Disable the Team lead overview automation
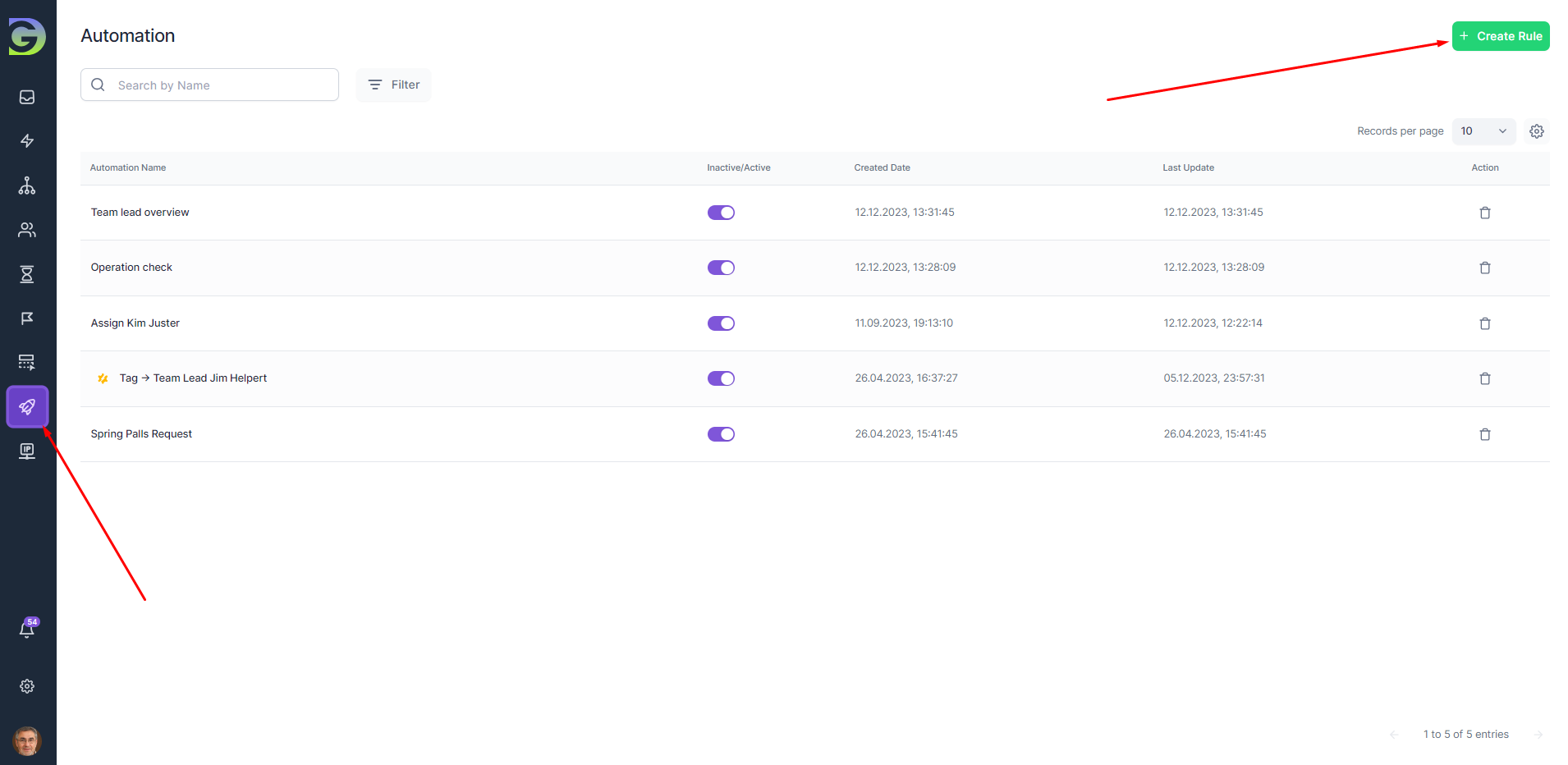The height and width of the screenshot is (765, 1568). coord(721,213)
